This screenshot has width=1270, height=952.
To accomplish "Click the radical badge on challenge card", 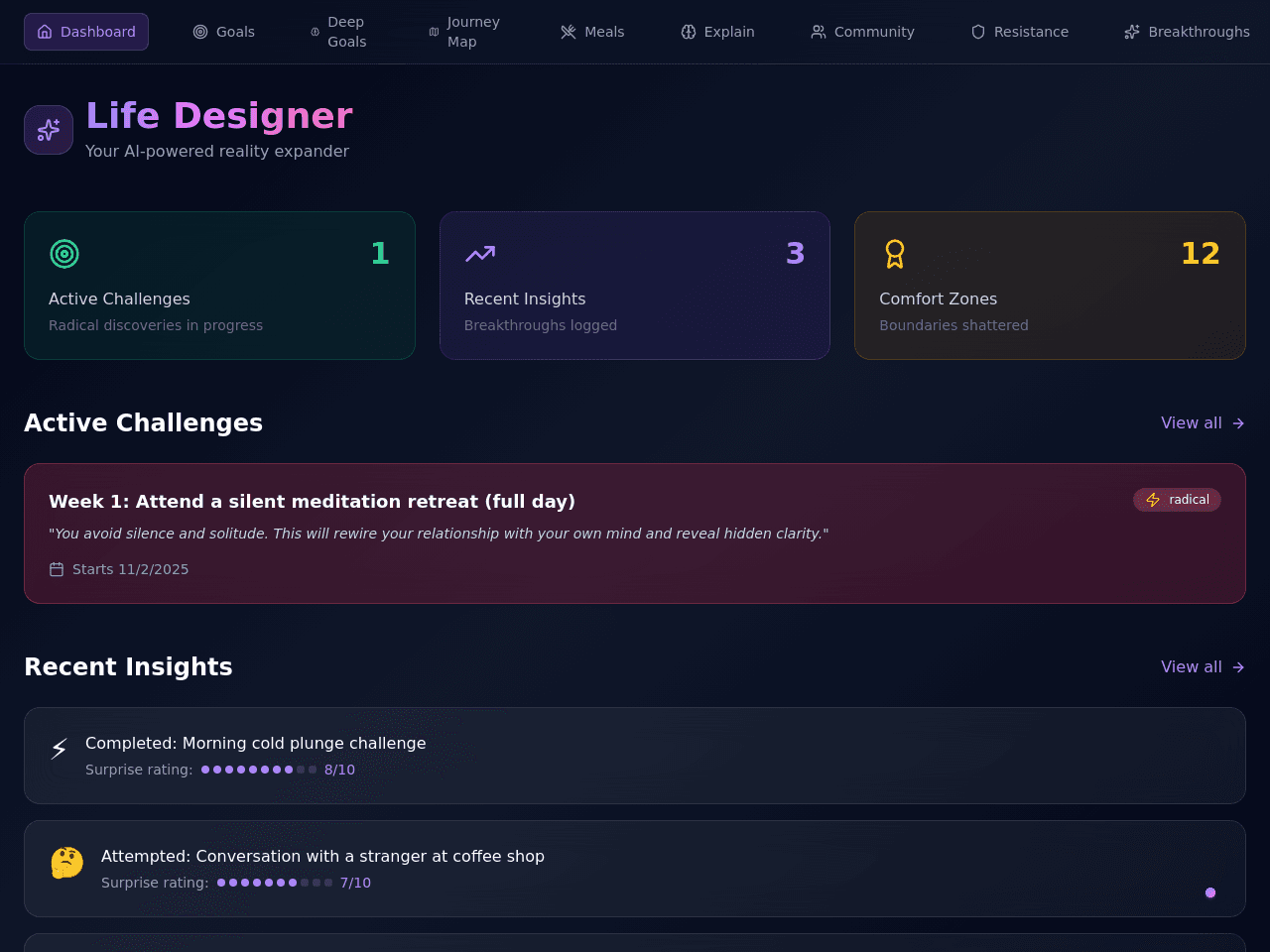I will [x=1177, y=500].
